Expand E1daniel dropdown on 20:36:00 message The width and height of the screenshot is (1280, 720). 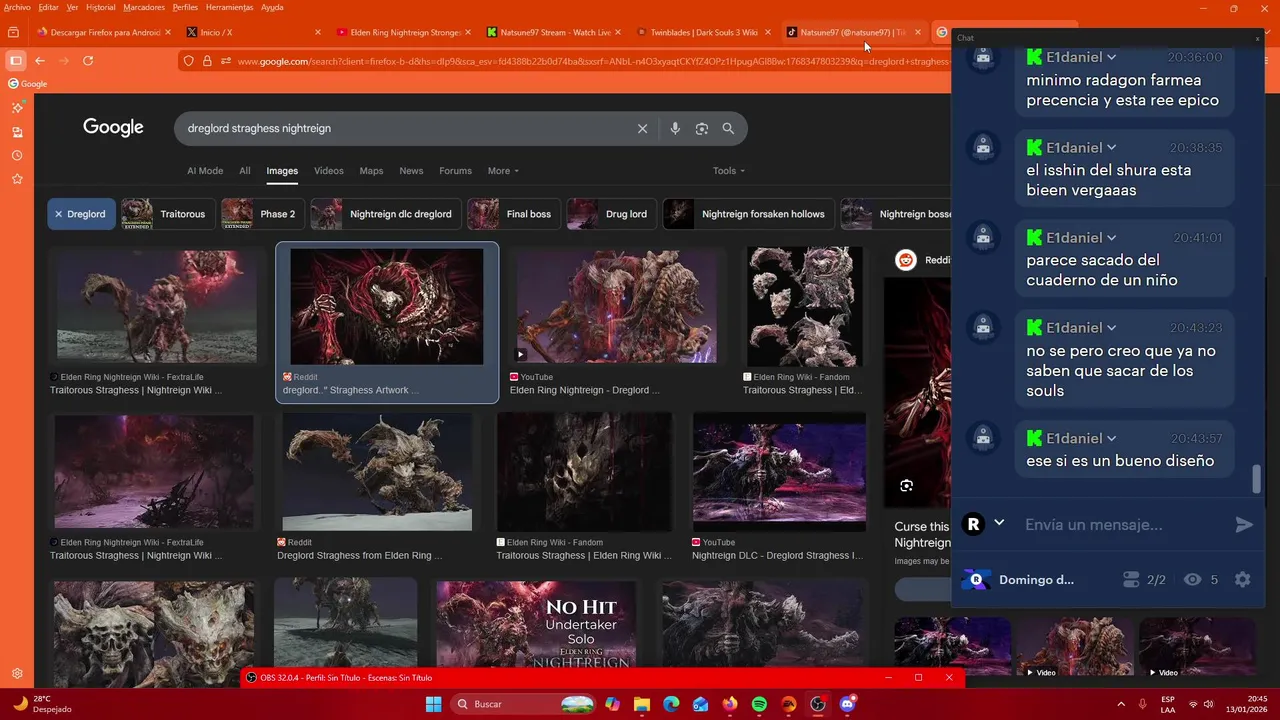pyautogui.click(x=1111, y=57)
